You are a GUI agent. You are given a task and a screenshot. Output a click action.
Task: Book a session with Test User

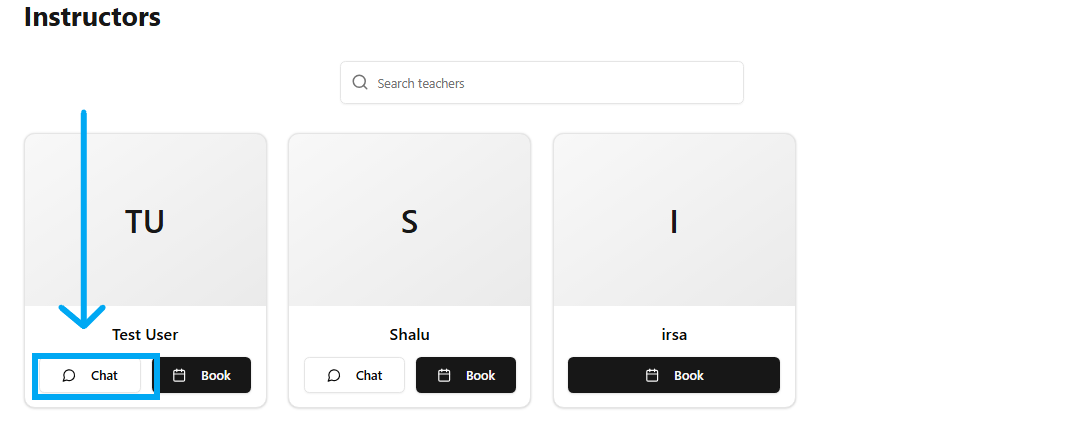click(x=203, y=376)
